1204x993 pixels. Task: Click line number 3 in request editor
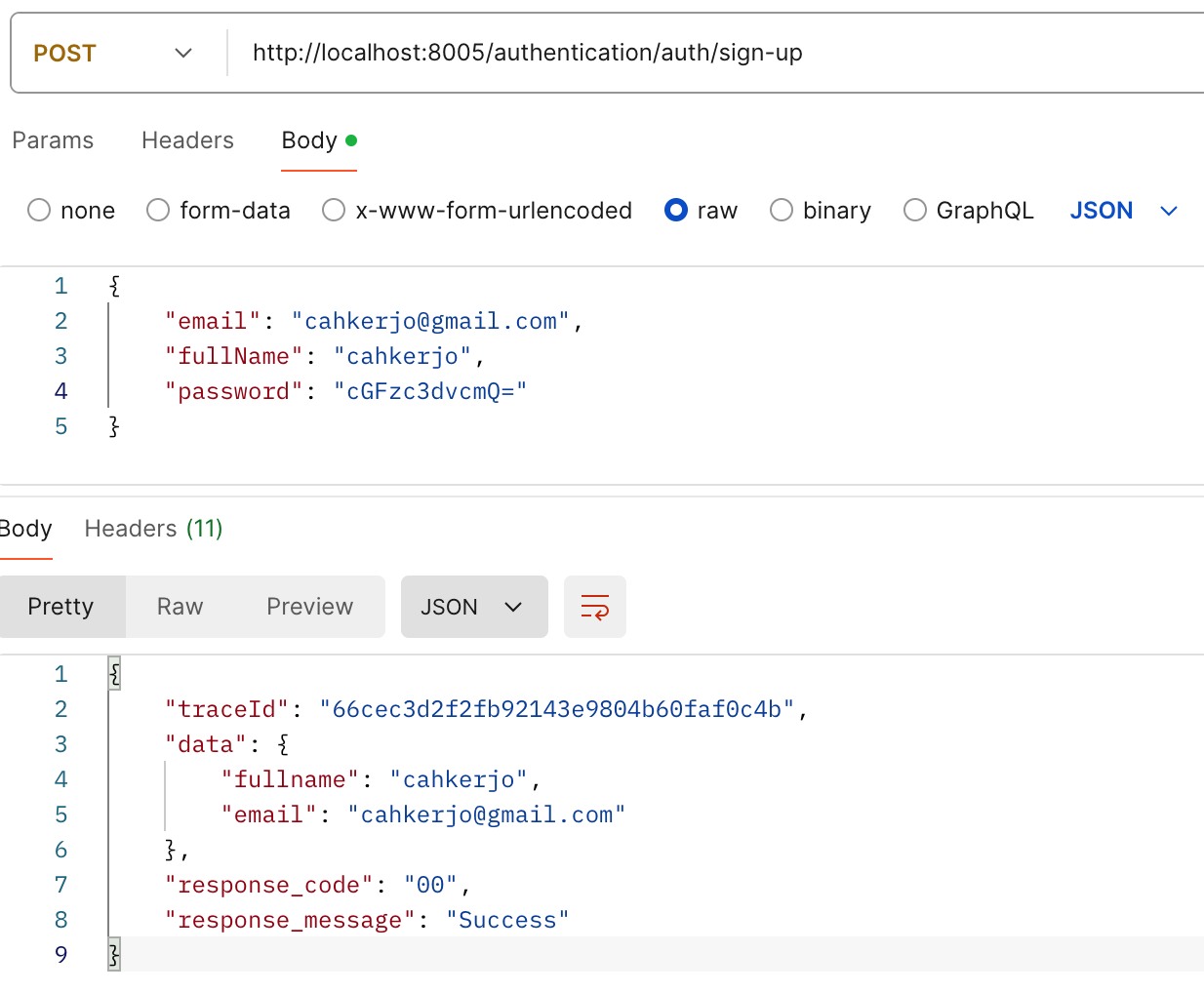(x=61, y=357)
